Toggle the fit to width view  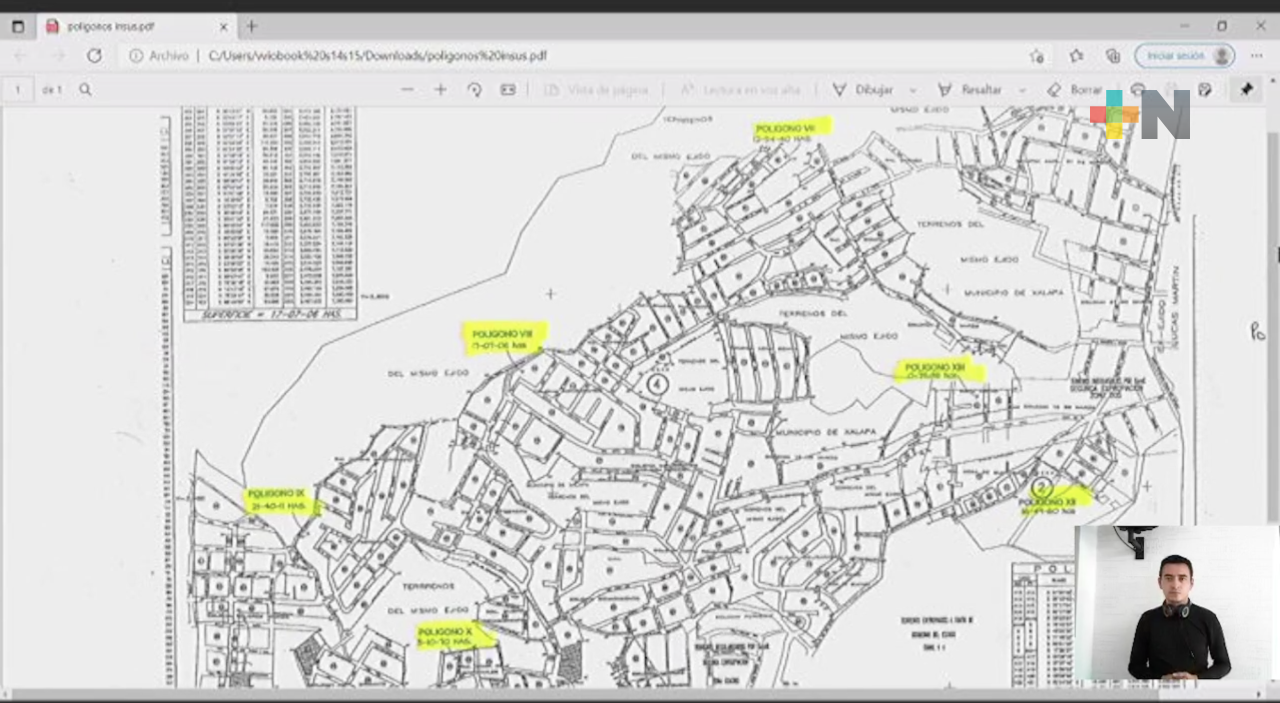(x=508, y=90)
